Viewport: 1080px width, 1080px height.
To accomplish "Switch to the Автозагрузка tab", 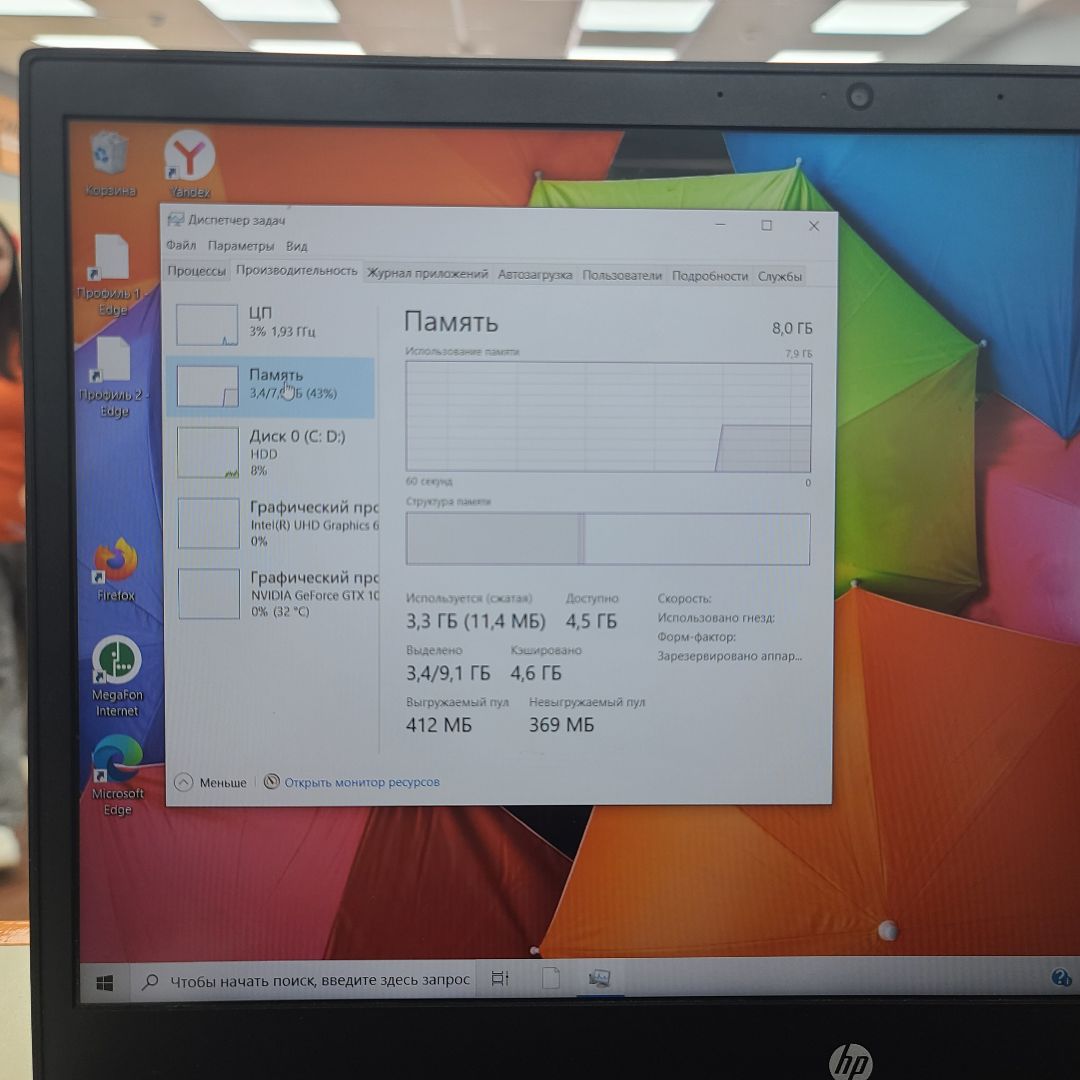I will (535, 275).
